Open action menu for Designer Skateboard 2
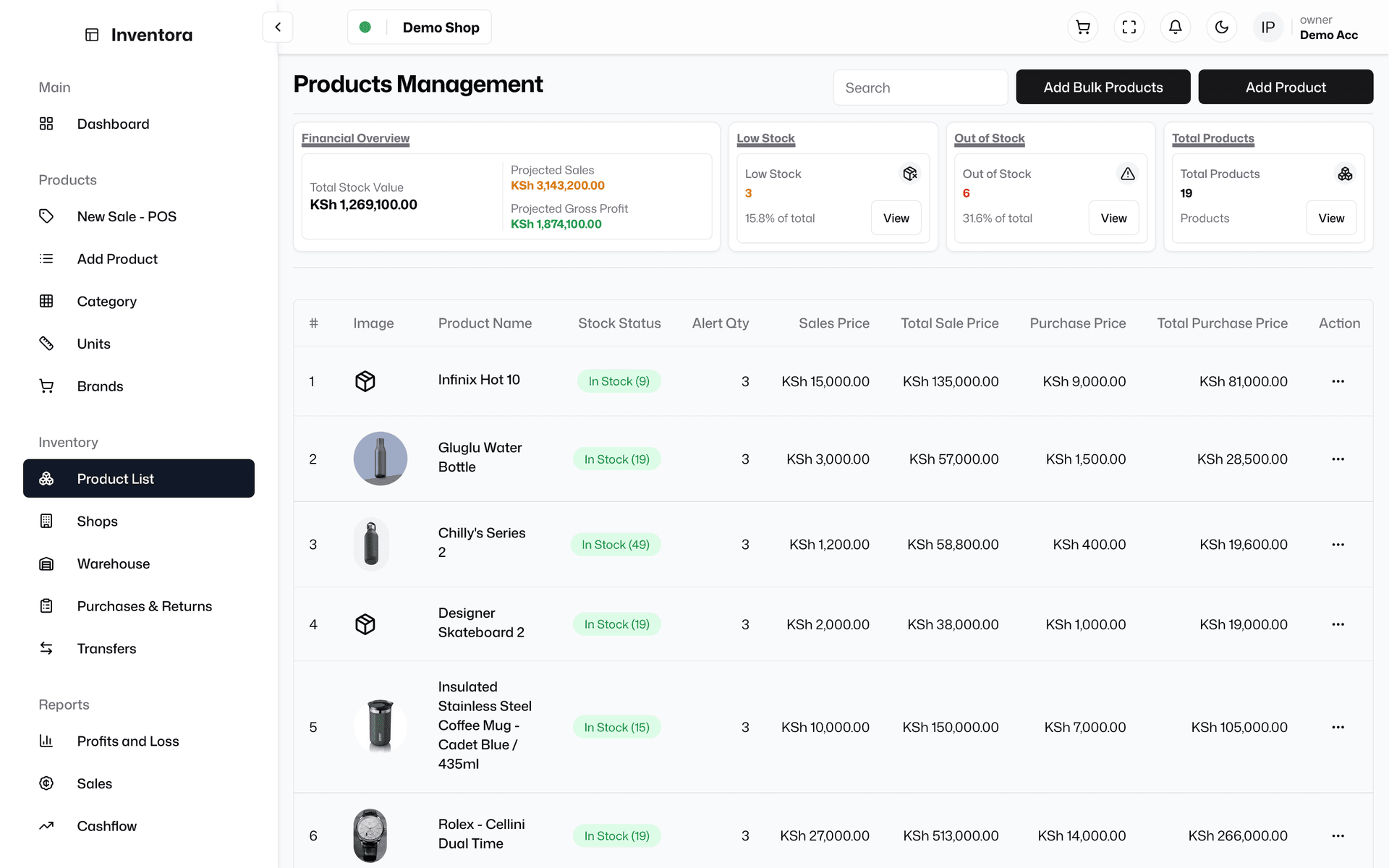 coord(1338,624)
